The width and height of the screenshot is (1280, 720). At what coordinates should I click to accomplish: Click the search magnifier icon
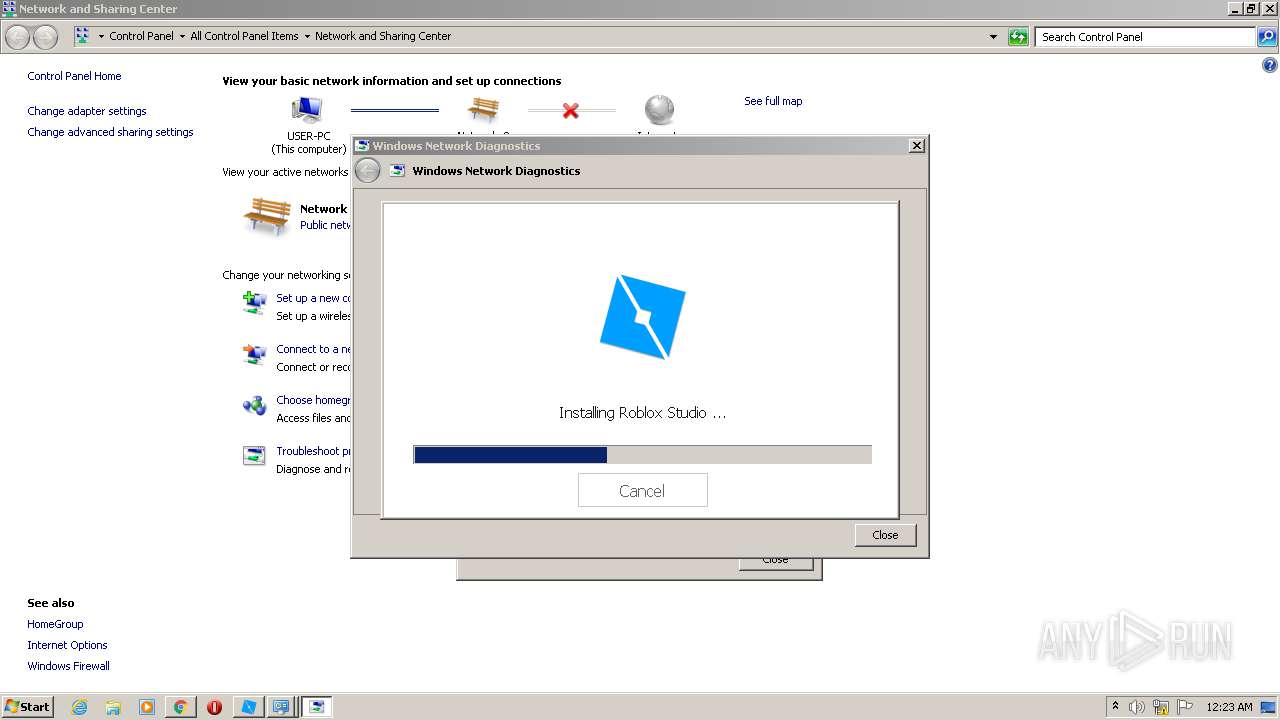point(1267,37)
